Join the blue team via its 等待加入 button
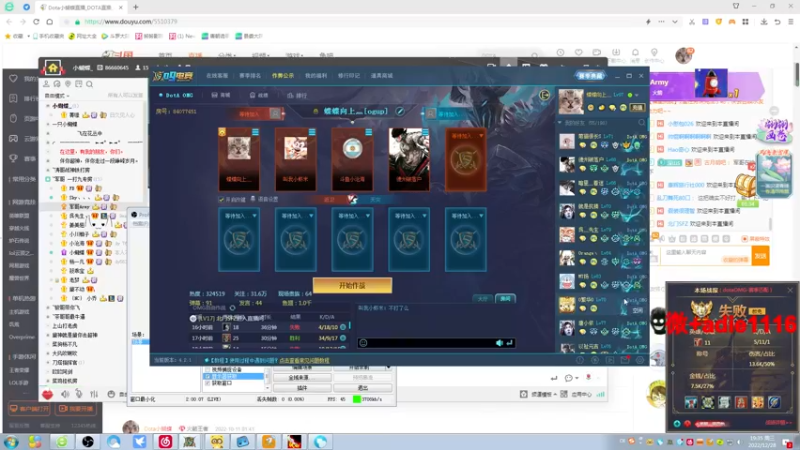Image resolution: width=800 pixels, height=450 pixels. 448,114
